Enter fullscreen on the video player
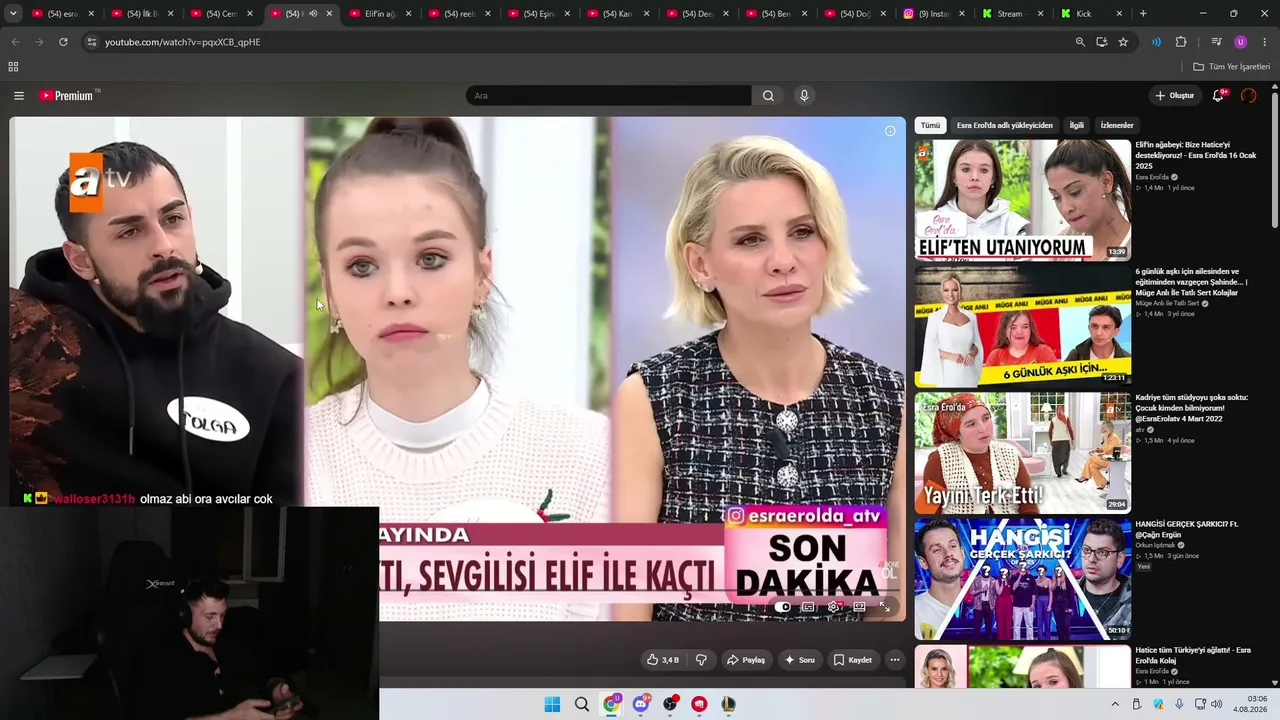This screenshot has height=720, width=1280. pyautogui.click(x=884, y=607)
